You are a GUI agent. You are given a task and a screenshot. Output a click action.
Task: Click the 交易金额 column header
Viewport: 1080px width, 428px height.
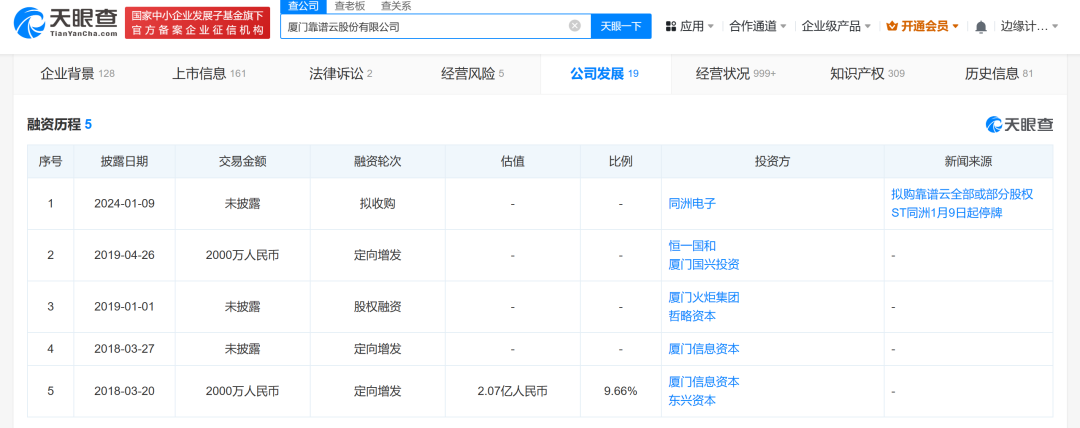coord(242,161)
